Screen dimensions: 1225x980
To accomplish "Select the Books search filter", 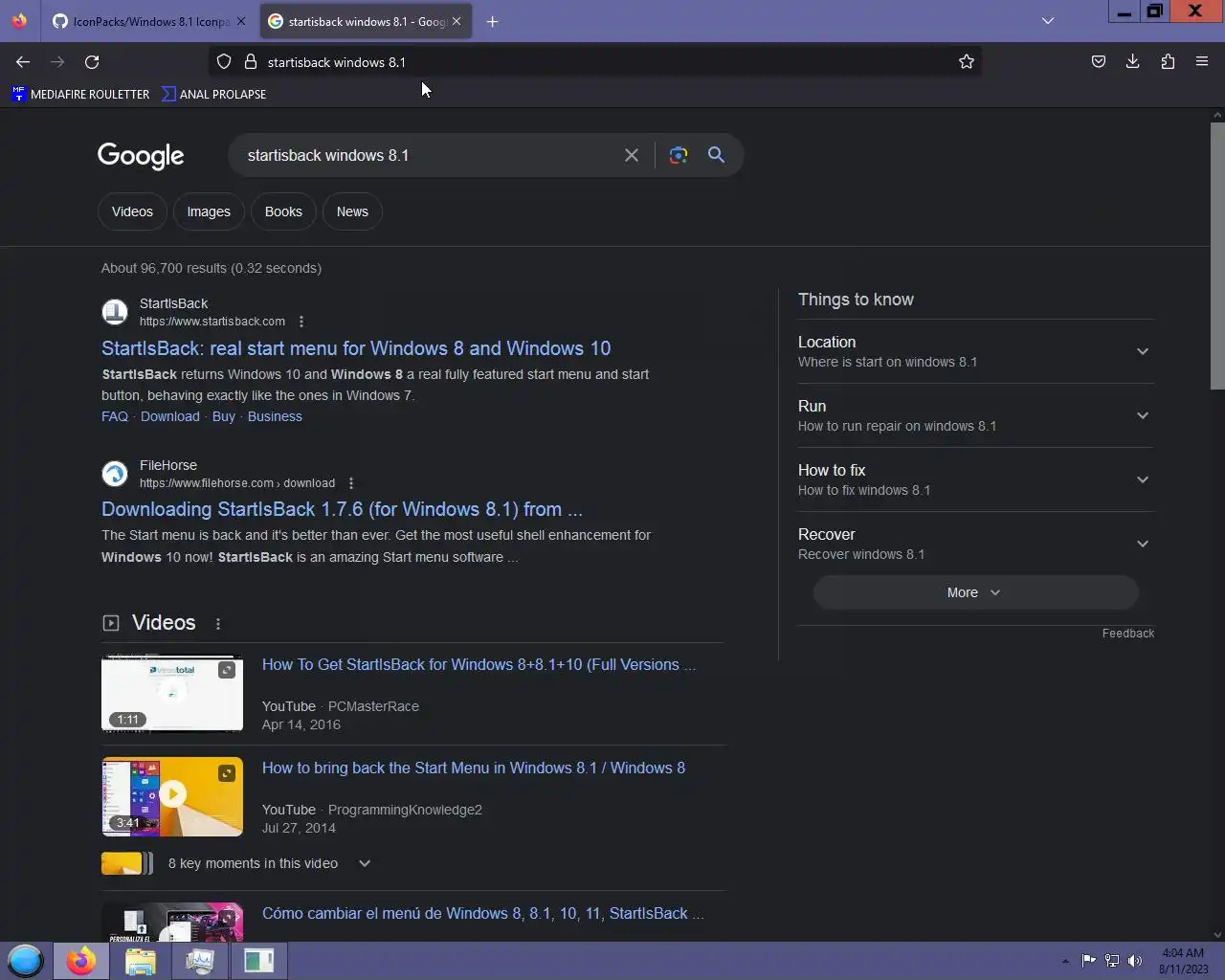I will pos(283,212).
